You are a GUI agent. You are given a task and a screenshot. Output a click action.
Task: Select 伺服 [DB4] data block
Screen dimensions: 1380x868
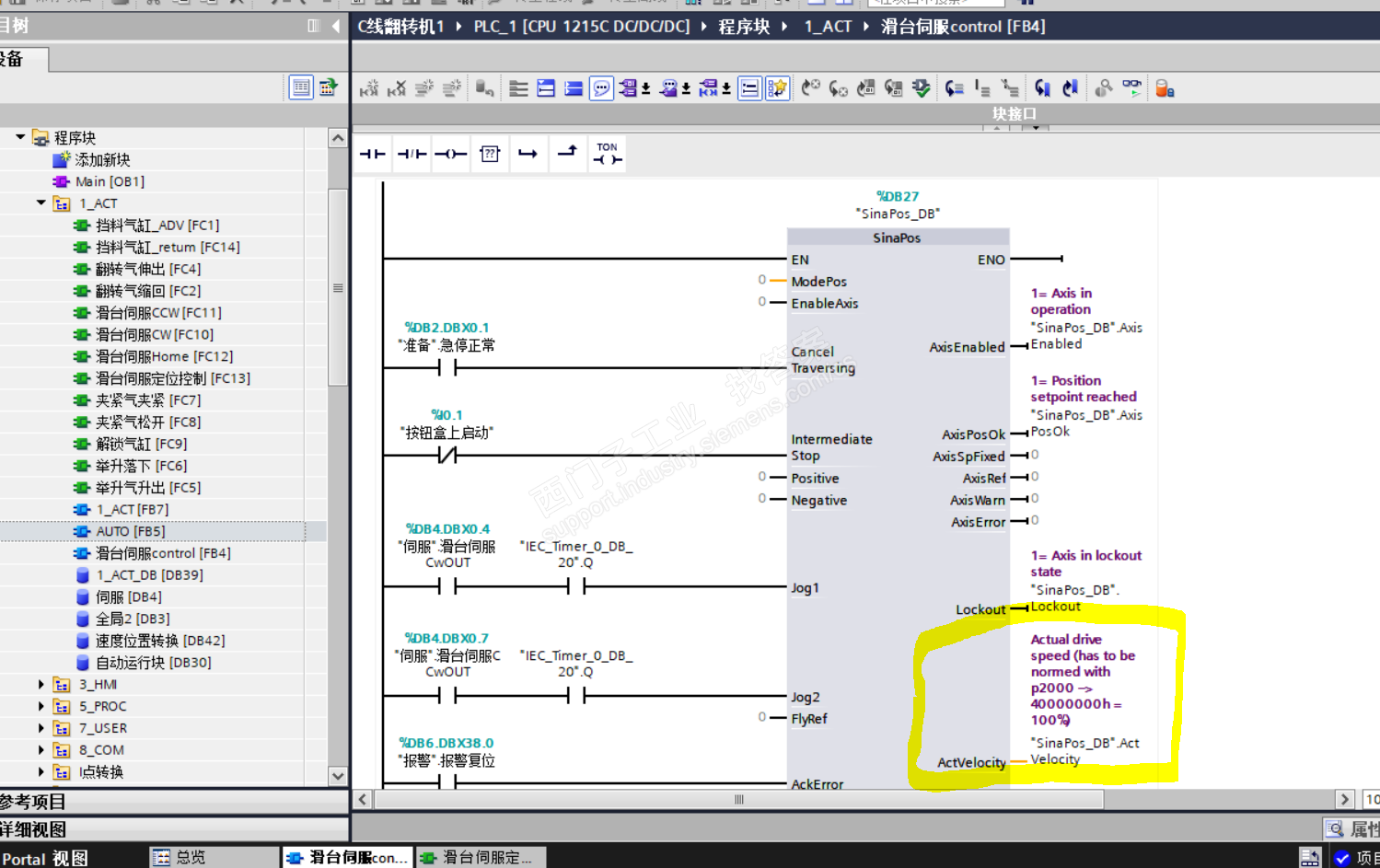[x=128, y=596]
